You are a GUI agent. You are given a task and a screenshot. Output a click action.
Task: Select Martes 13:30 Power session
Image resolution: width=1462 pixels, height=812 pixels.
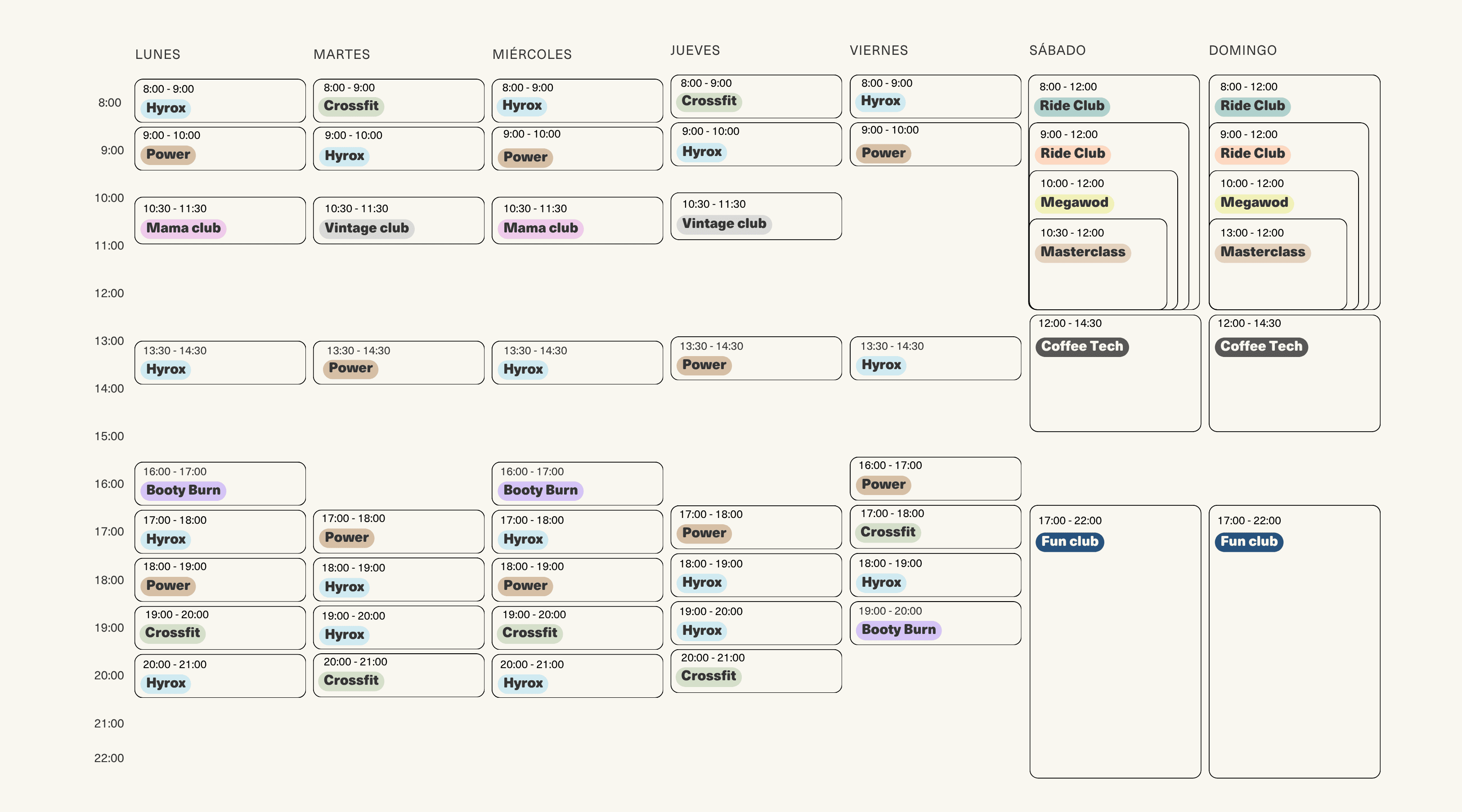tap(399, 362)
